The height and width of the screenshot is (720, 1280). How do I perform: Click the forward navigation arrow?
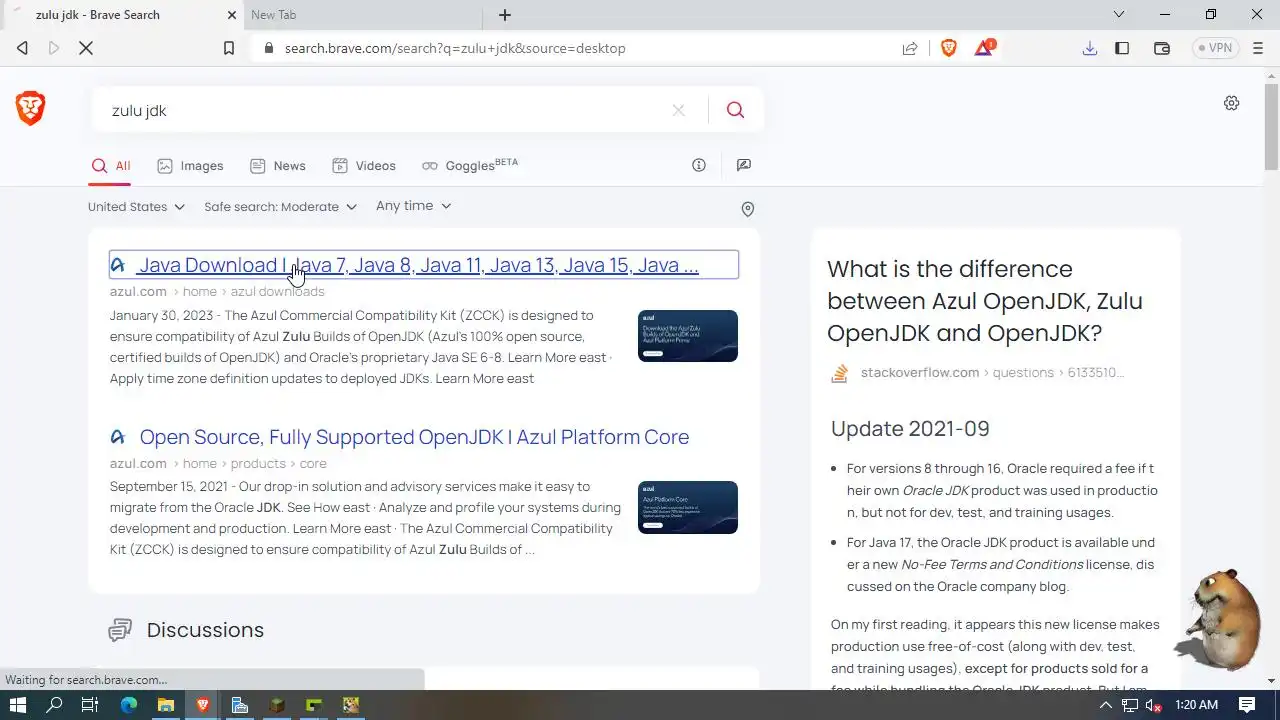point(54,48)
